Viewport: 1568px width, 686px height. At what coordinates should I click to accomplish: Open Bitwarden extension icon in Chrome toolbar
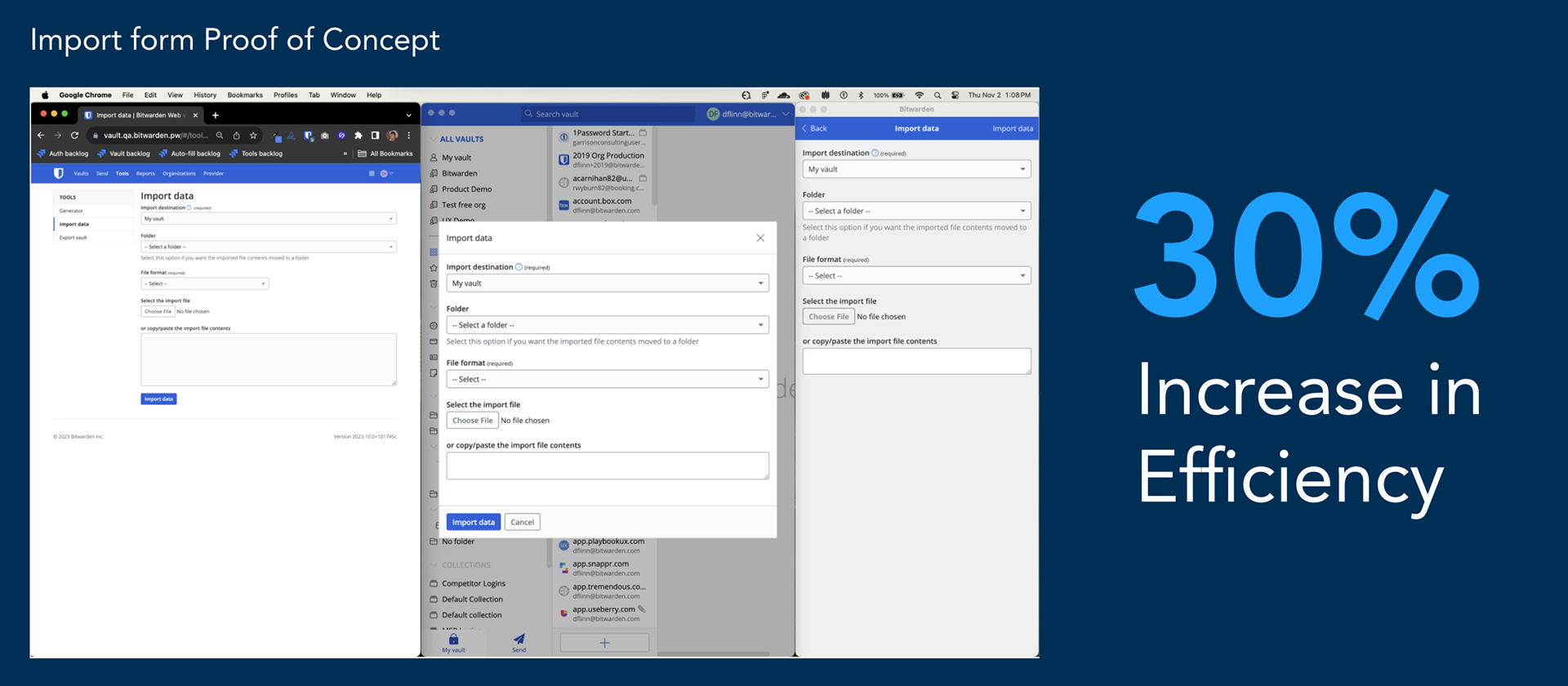click(x=308, y=136)
